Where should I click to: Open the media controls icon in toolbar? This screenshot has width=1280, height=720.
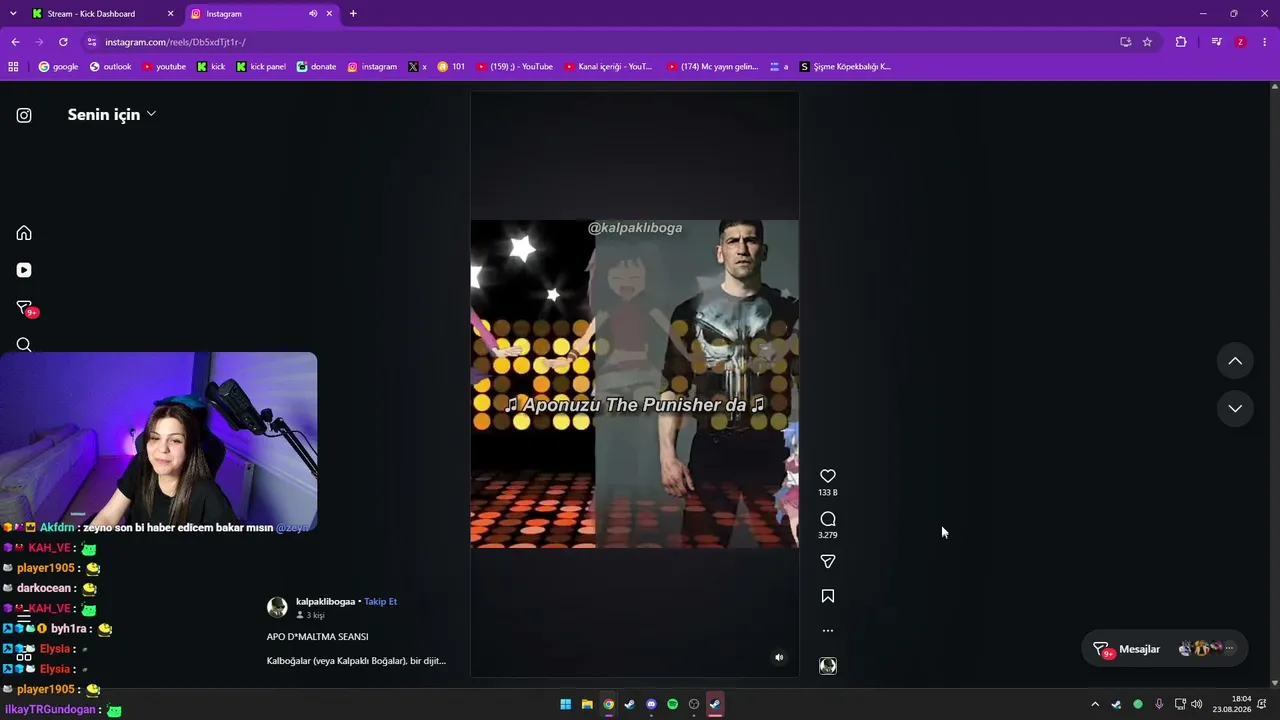1216,42
